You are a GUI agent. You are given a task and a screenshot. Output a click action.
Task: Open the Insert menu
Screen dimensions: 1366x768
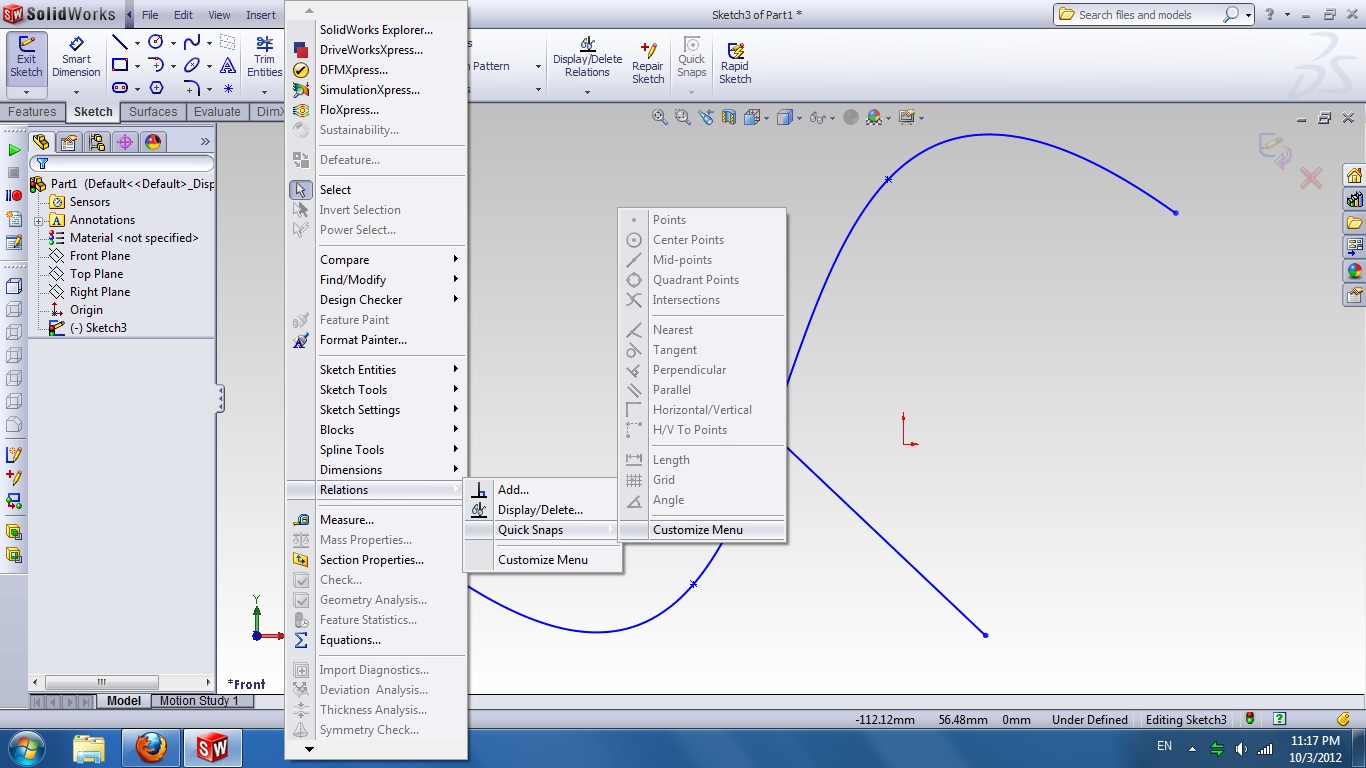click(x=261, y=15)
